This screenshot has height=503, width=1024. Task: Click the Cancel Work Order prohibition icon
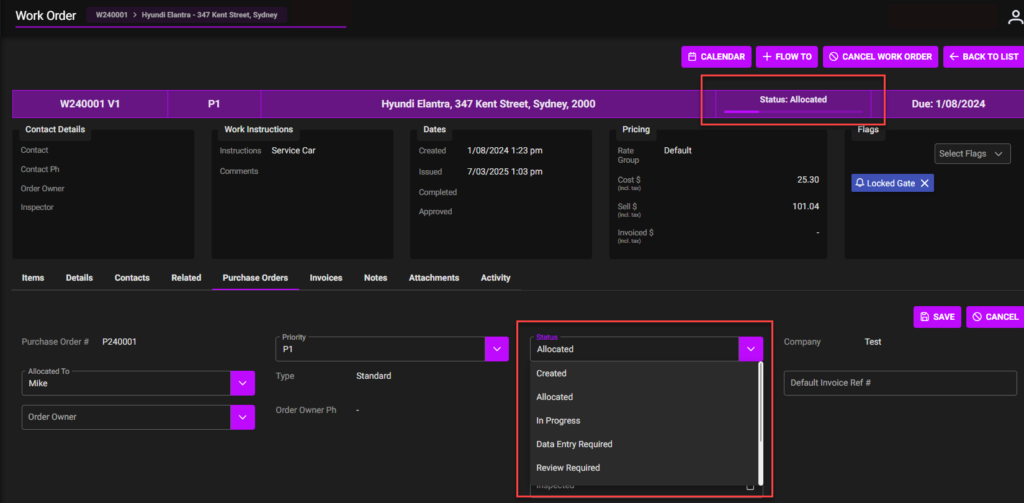833,57
